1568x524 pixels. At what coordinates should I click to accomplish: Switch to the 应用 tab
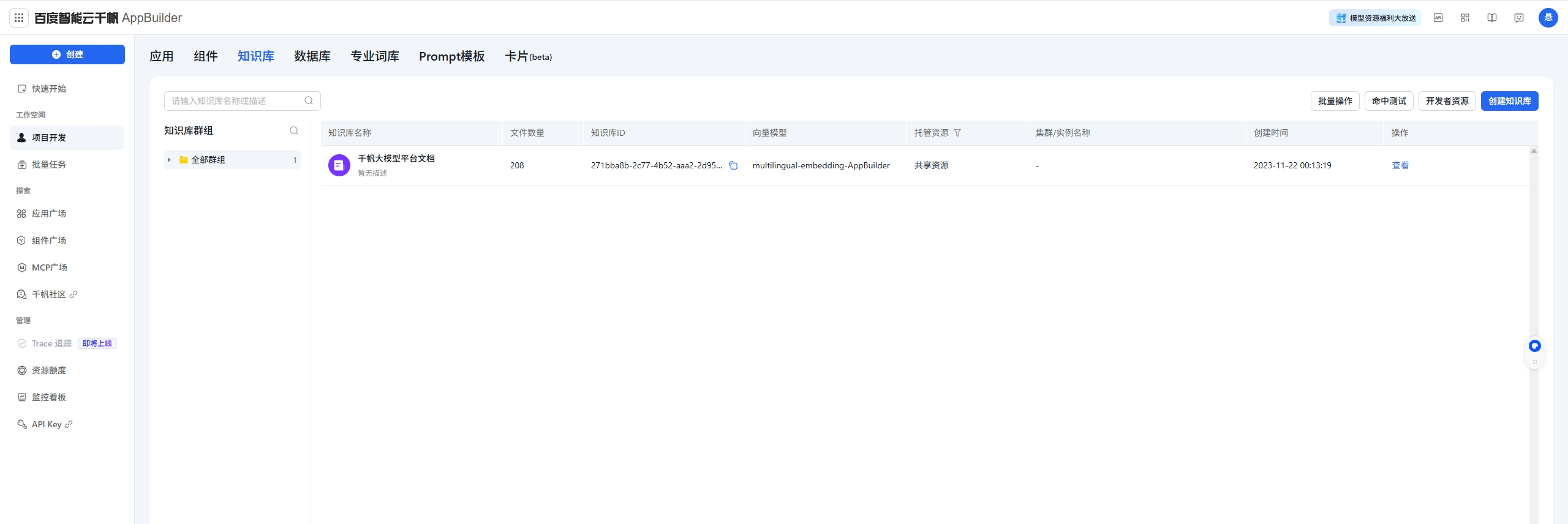click(162, 56)
